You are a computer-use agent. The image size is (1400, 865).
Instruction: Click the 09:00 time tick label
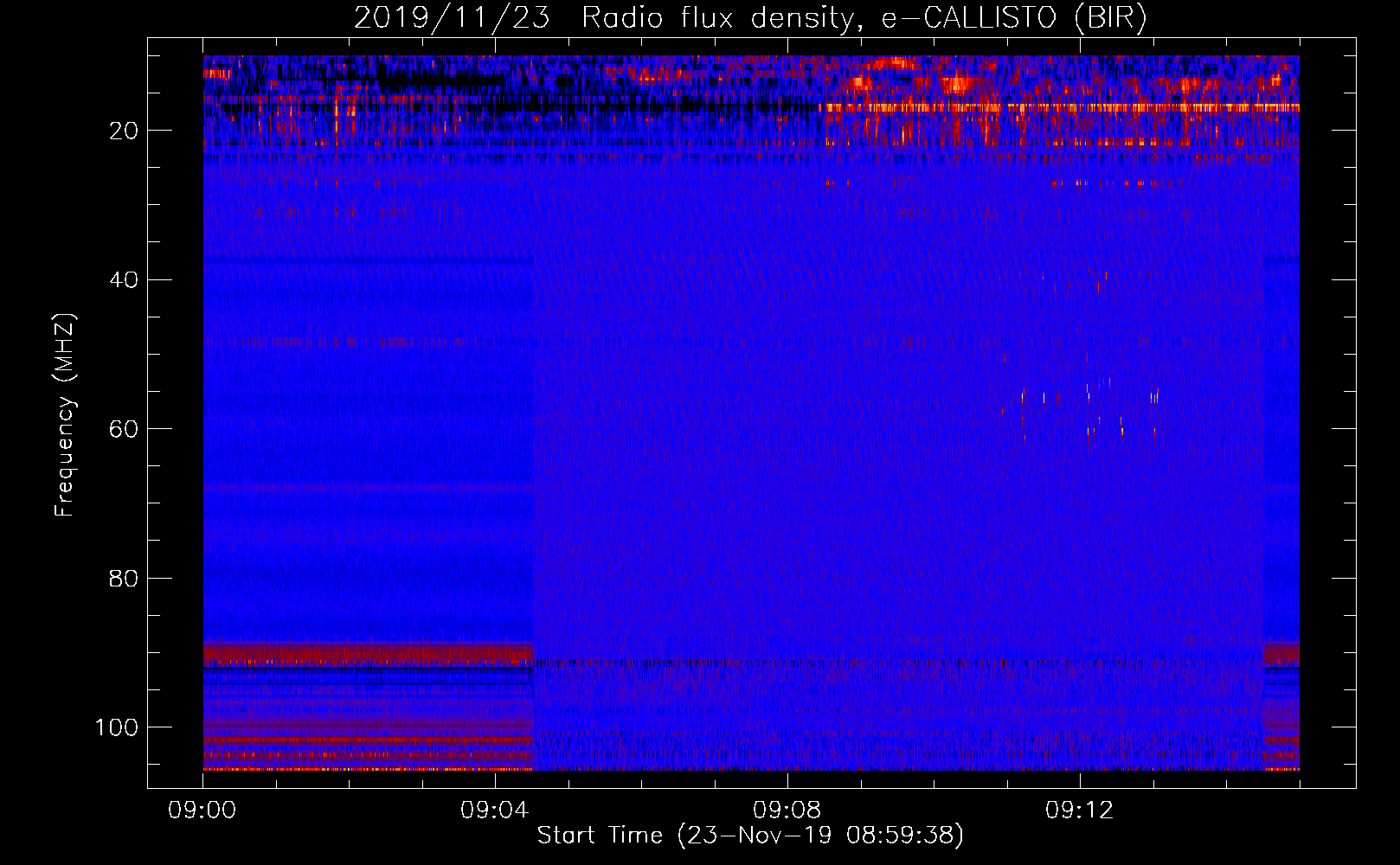[202, 811]
